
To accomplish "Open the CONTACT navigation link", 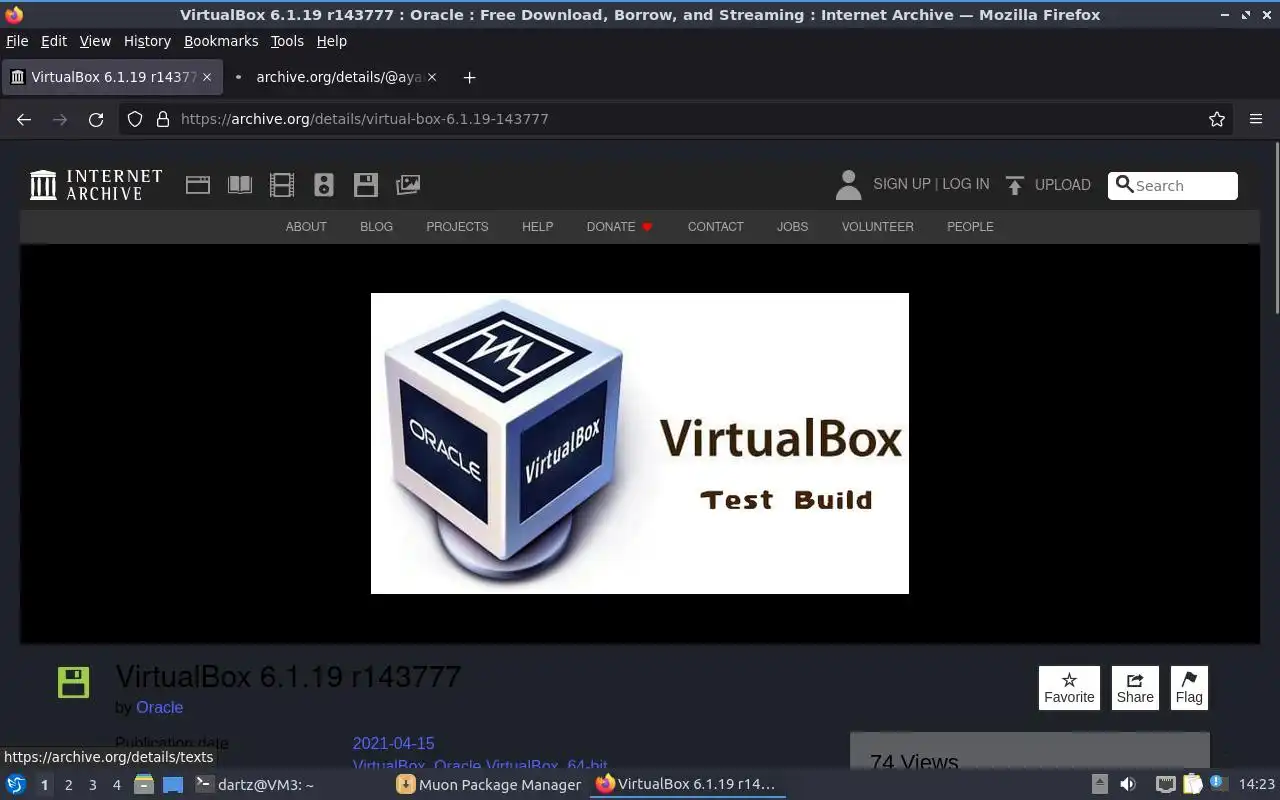I will click(715, 227).
